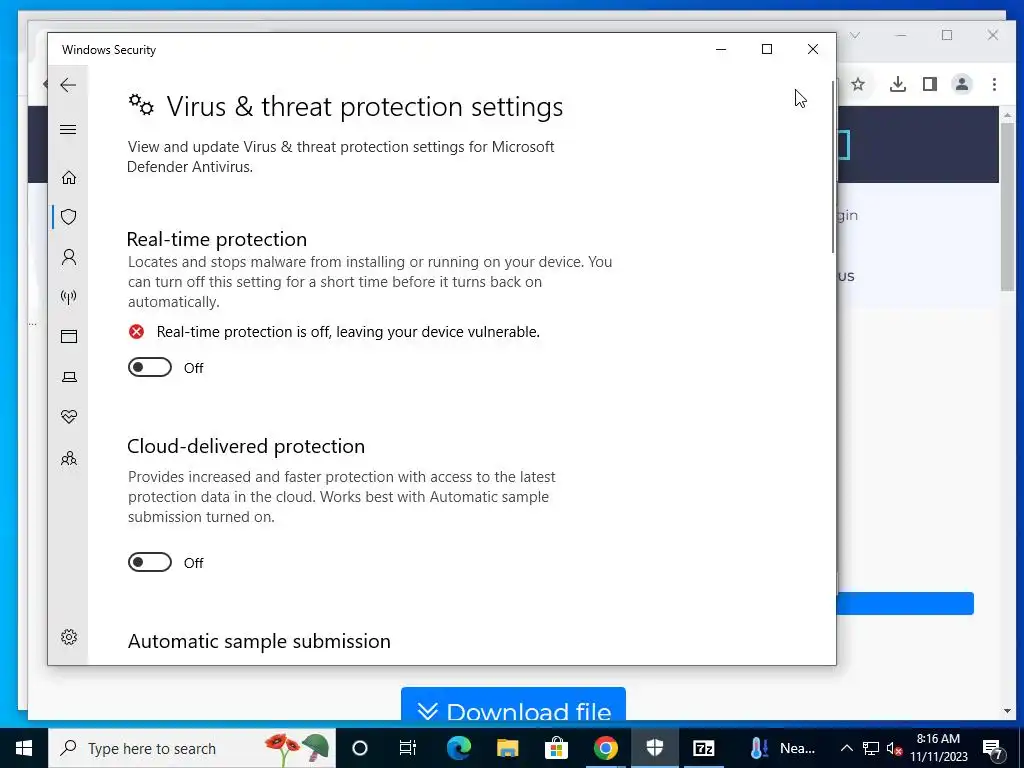Open Windows Security settings gear icon
Screen dimensions: 1024x768
pos(69,637)
